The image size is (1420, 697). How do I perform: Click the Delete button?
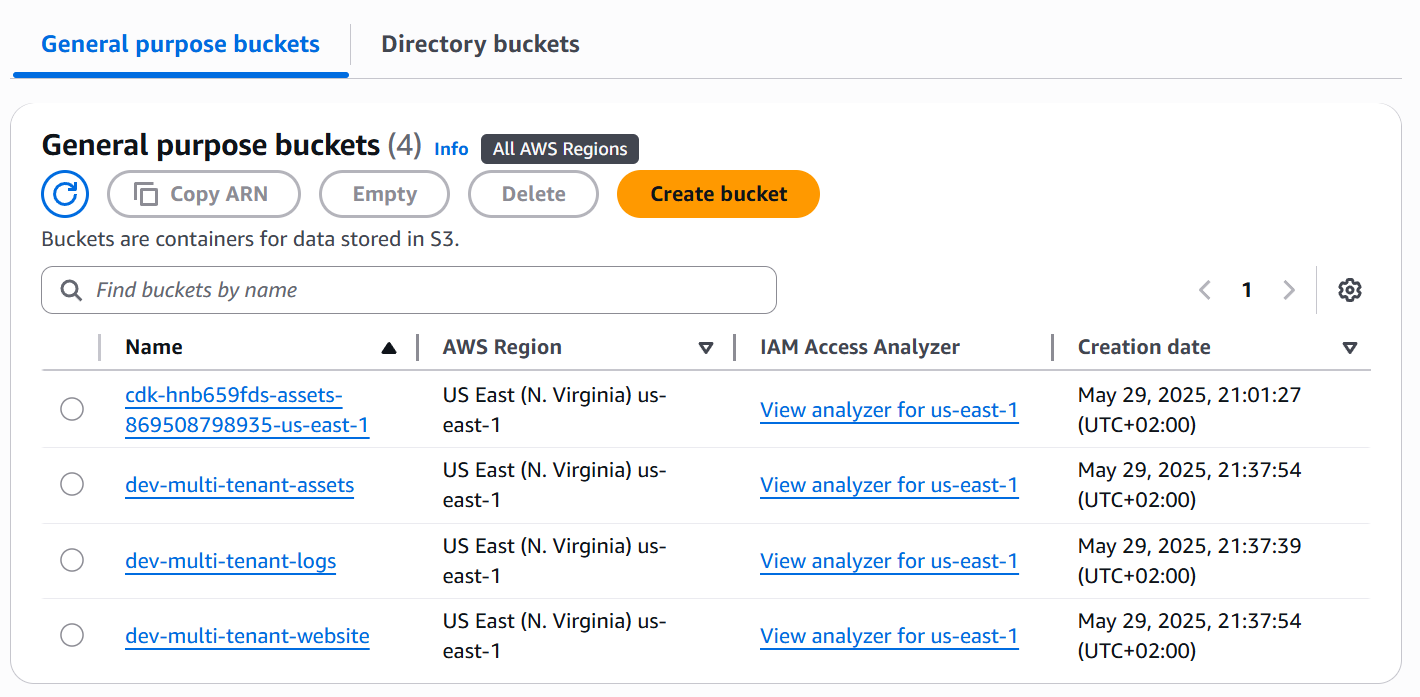534,194
